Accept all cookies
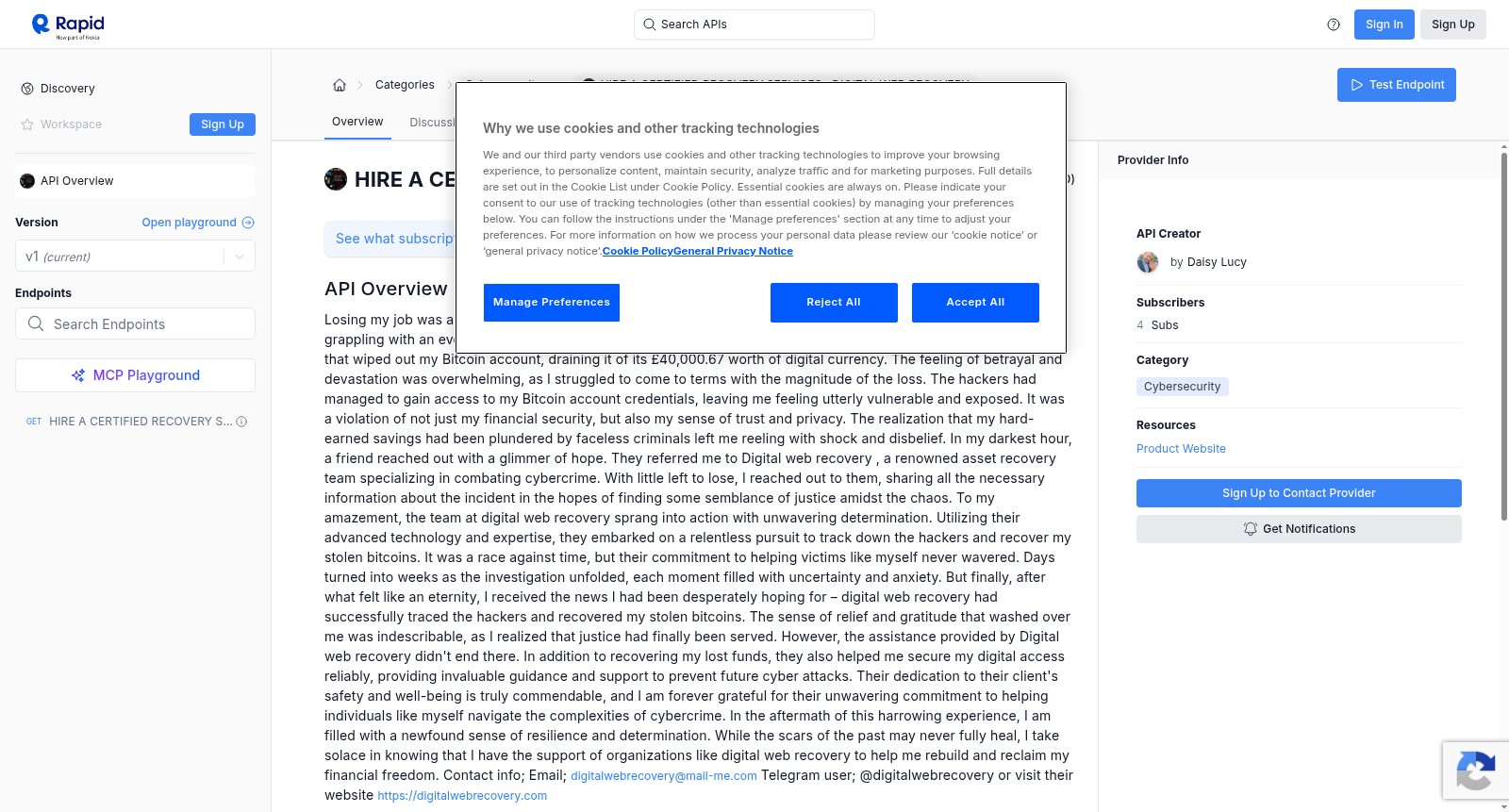 pyautogui.click(x=975, y=303)
